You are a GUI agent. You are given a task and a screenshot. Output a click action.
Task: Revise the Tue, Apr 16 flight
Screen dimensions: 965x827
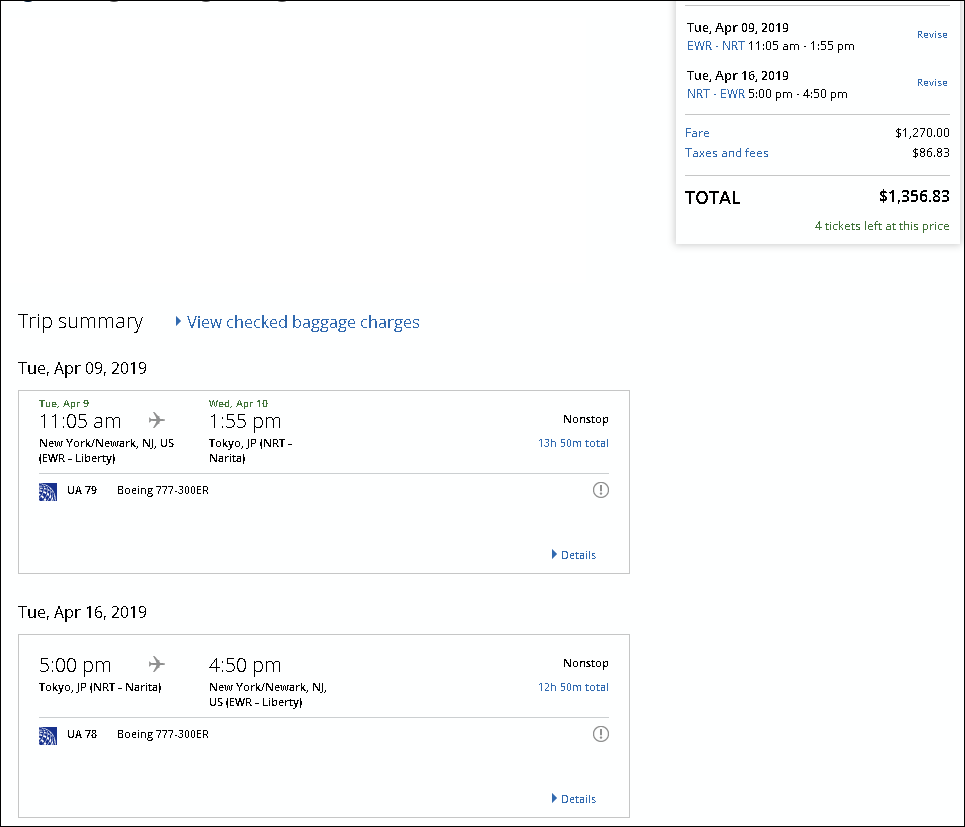pos(932,83)
